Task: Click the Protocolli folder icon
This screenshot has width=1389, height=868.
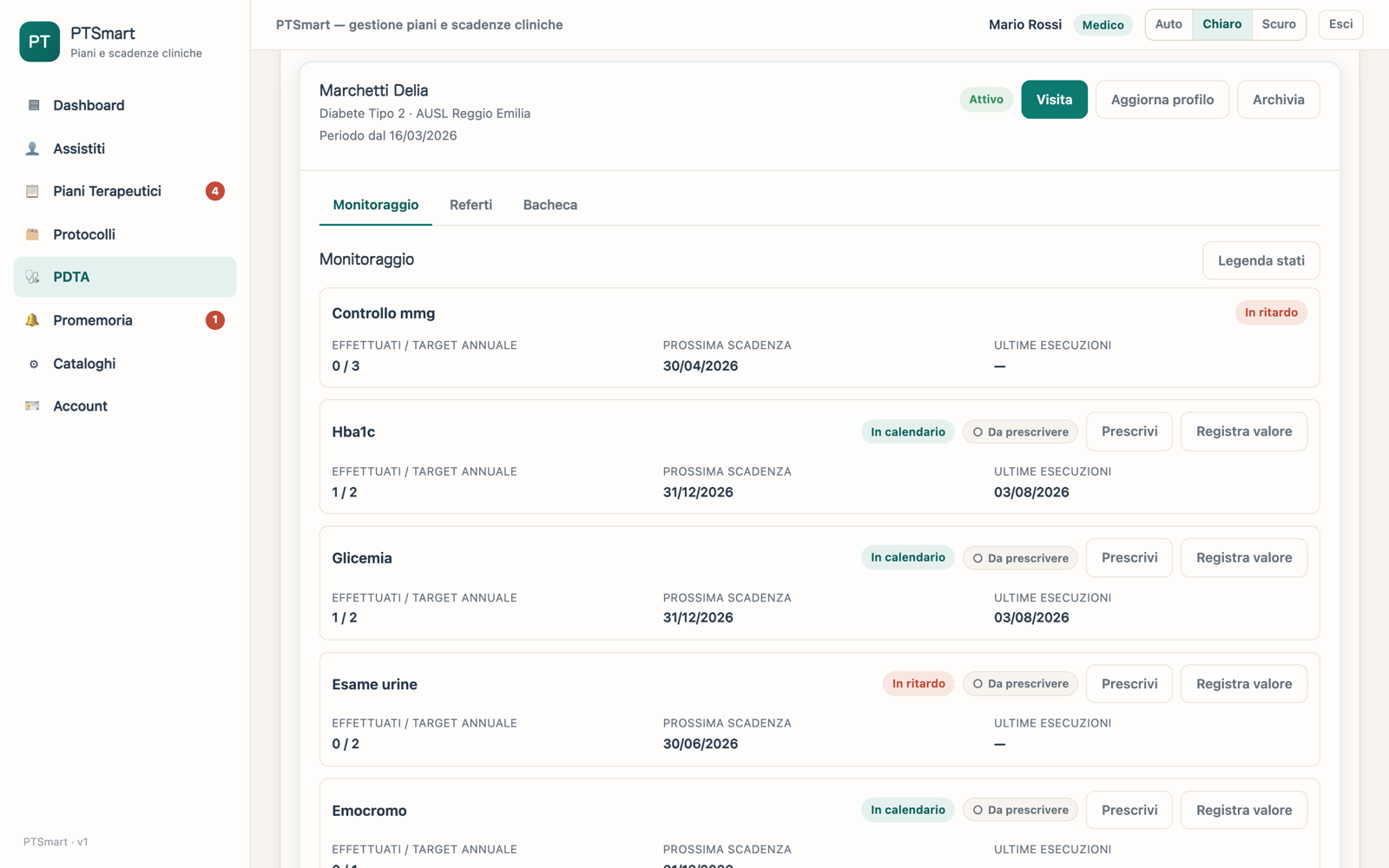Action: 33,234
